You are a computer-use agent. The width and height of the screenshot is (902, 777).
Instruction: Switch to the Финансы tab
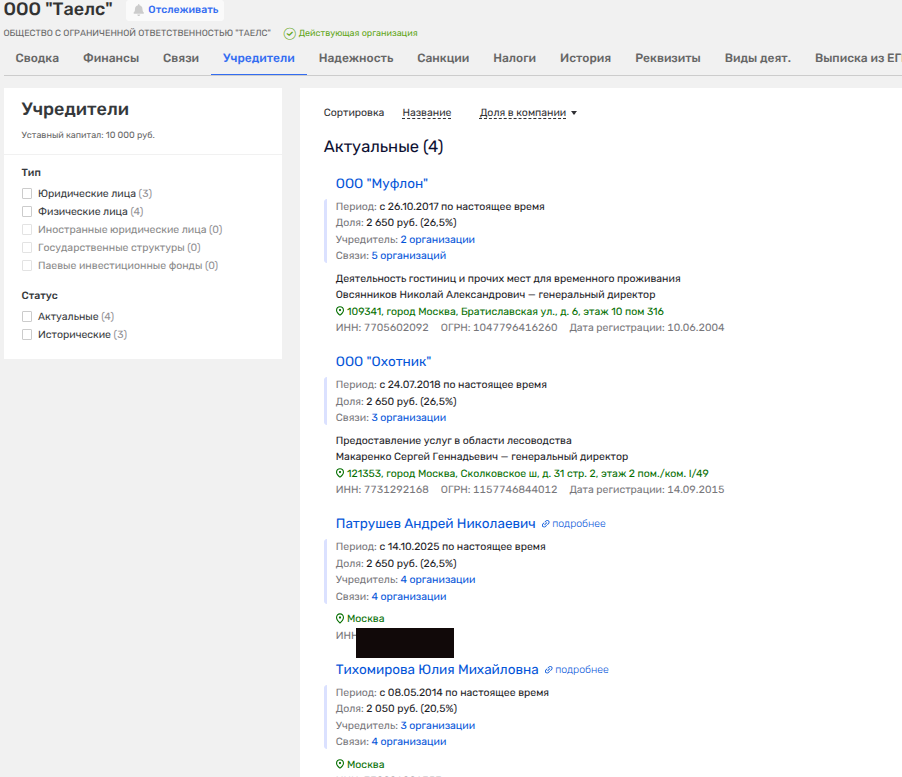tap(111, 58)
